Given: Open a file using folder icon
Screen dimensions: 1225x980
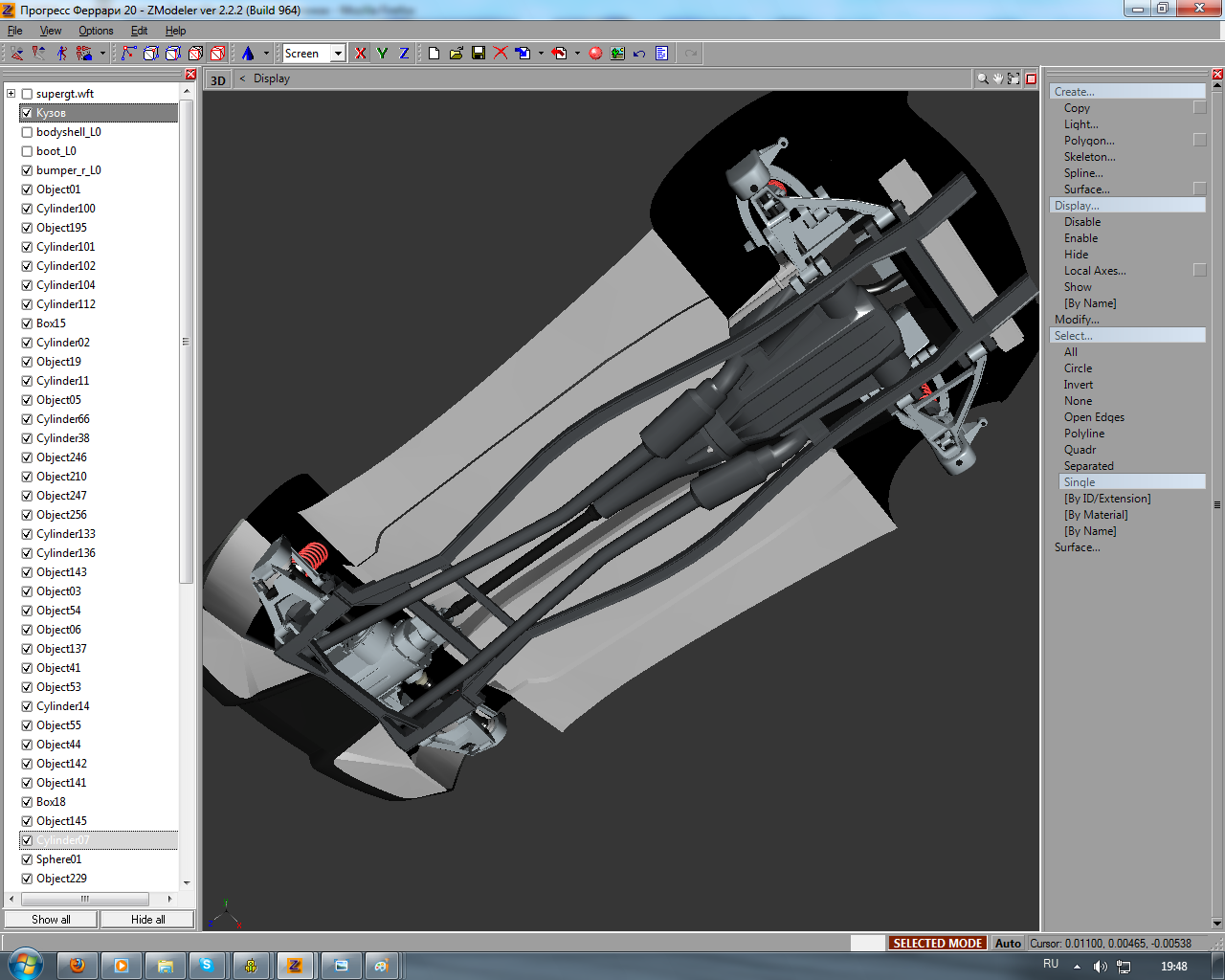Looking at the screenshot, I should tap(457, 54).
